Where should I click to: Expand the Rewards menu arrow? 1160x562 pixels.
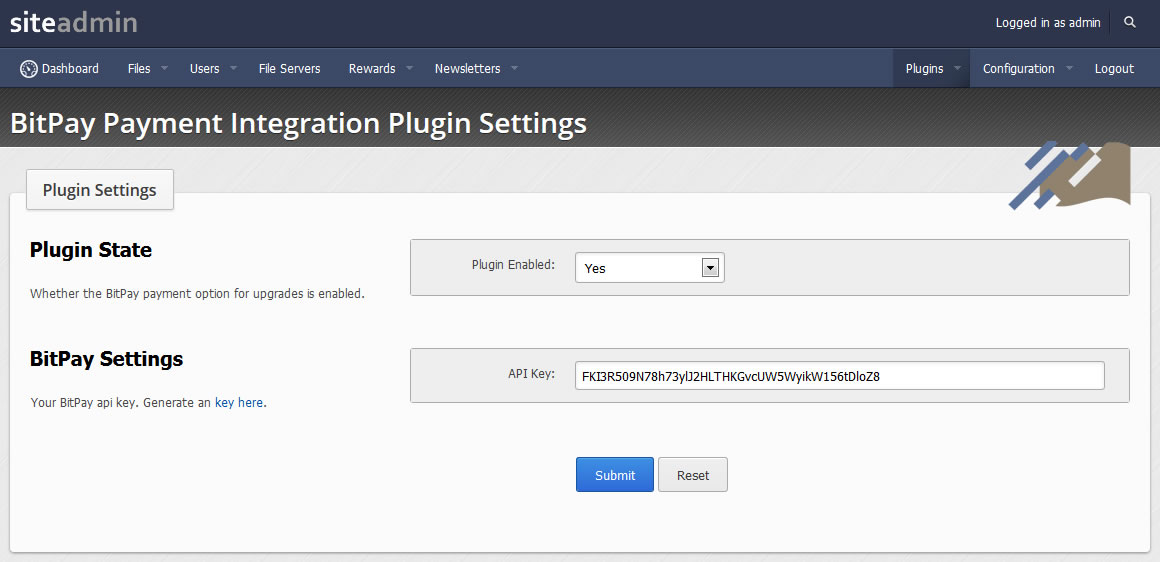point(409,68)
